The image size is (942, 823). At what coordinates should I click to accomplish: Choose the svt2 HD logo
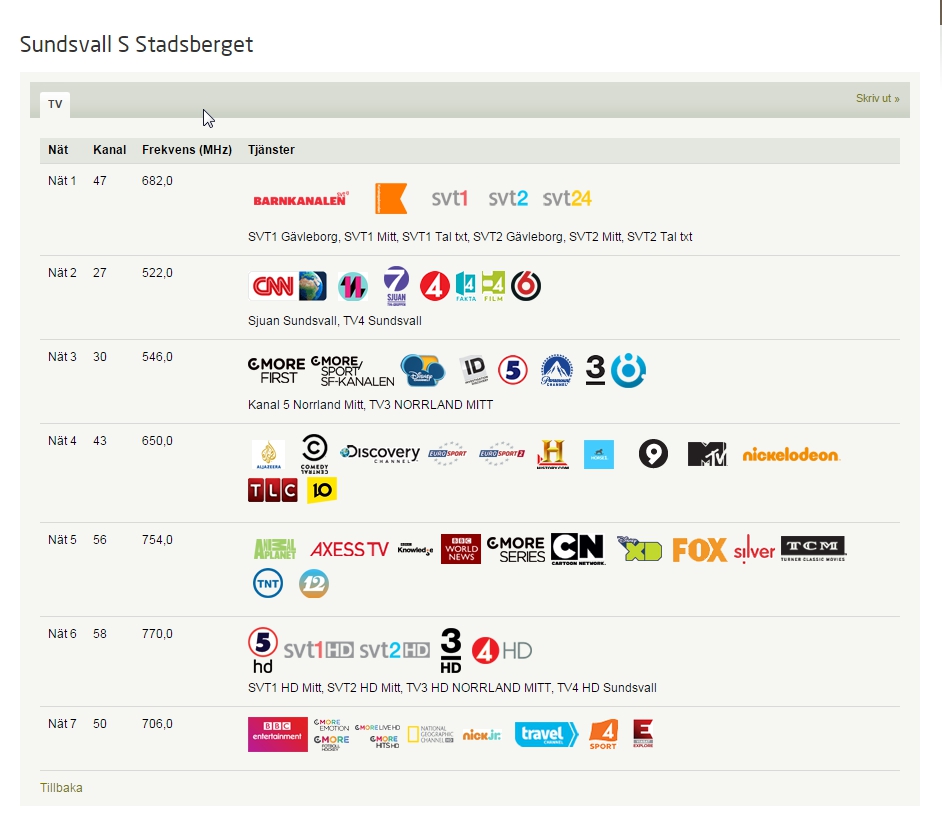tap(395, 650)
